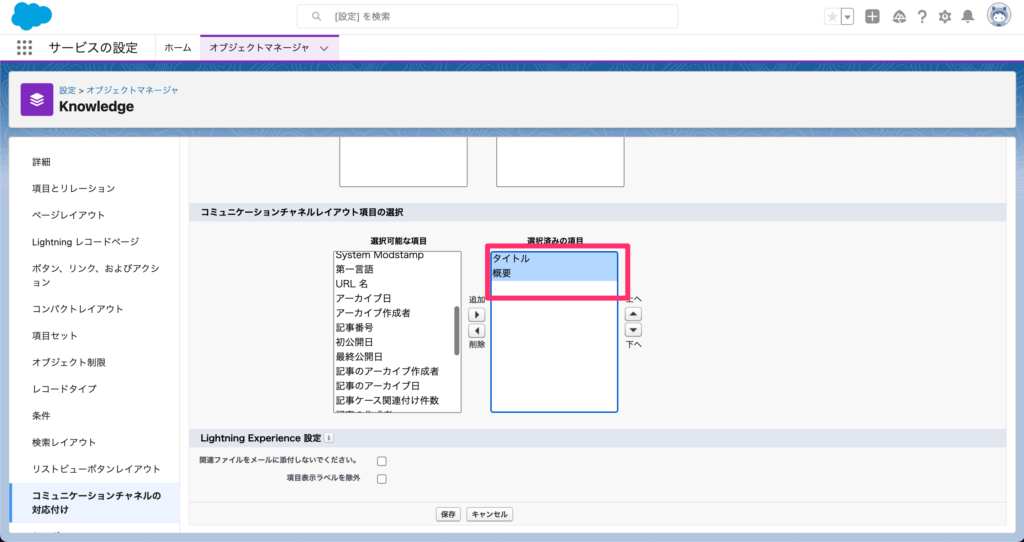Click the 追加 right arrow button
The height and width of the screenshot is (542, 1024).
pyautogui.click(x=477, y=314)
